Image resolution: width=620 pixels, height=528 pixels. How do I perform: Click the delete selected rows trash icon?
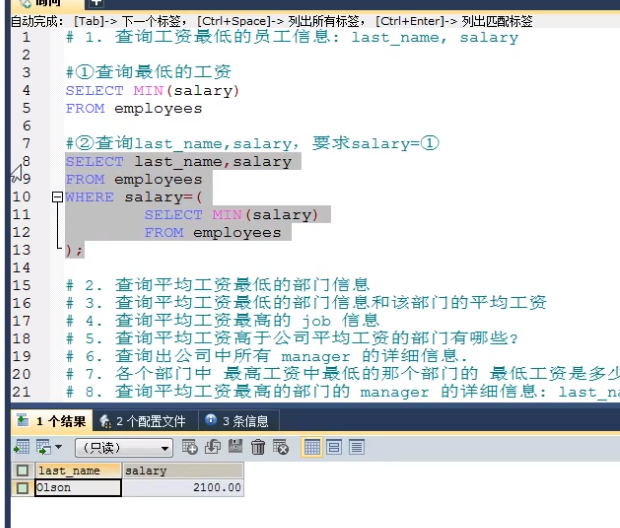(258, 447)
